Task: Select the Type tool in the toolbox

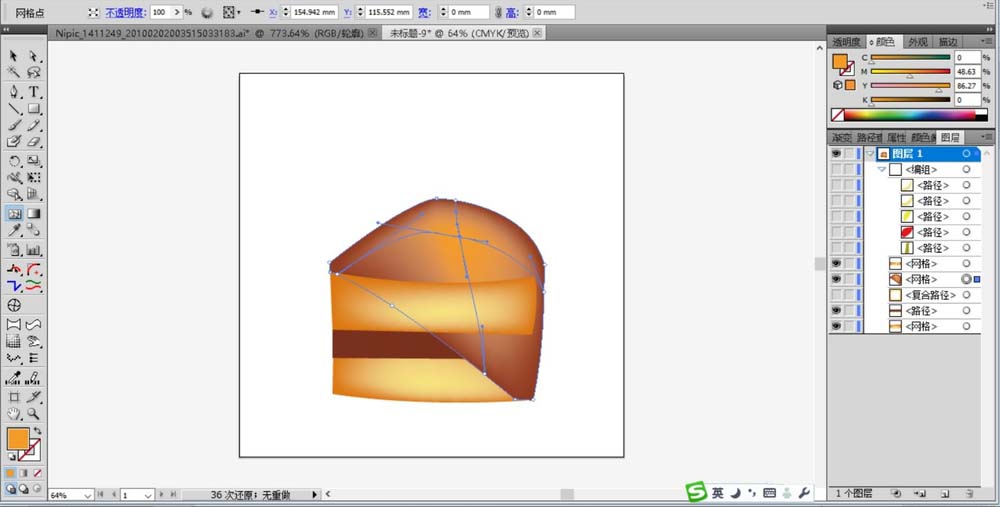Action: (x=34, y=91)
